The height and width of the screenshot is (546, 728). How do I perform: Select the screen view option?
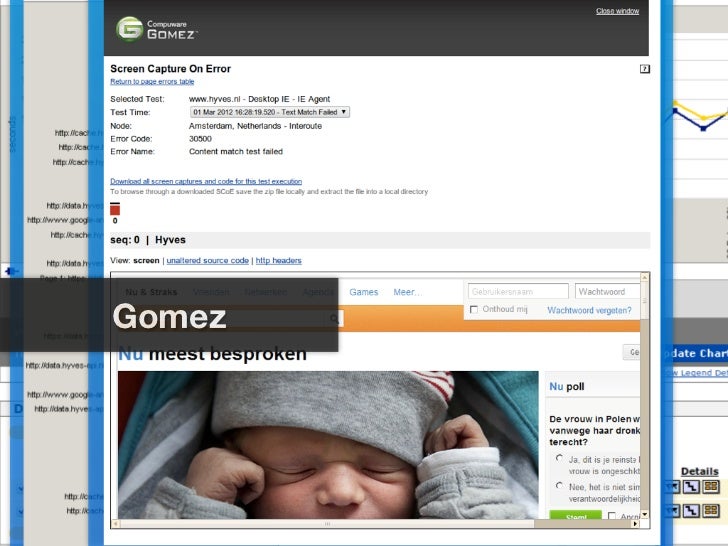(x=146, y=260)
